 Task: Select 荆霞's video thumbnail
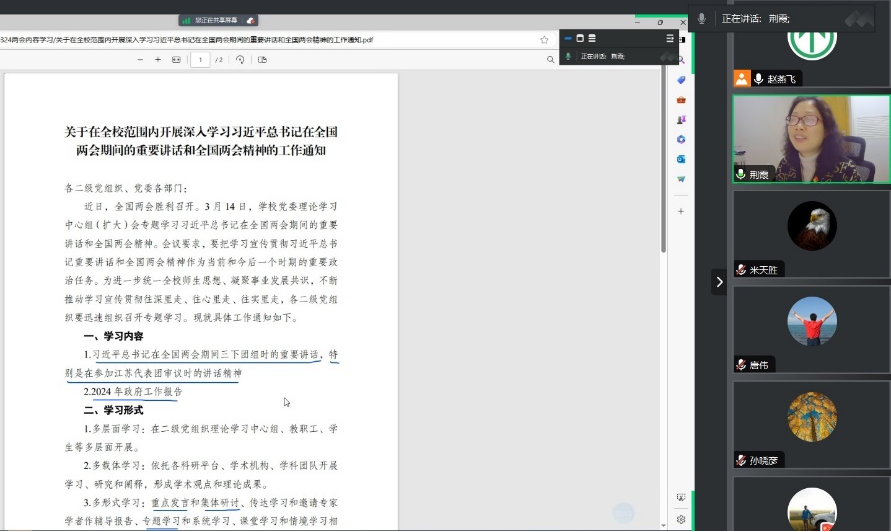coord(811,139)
